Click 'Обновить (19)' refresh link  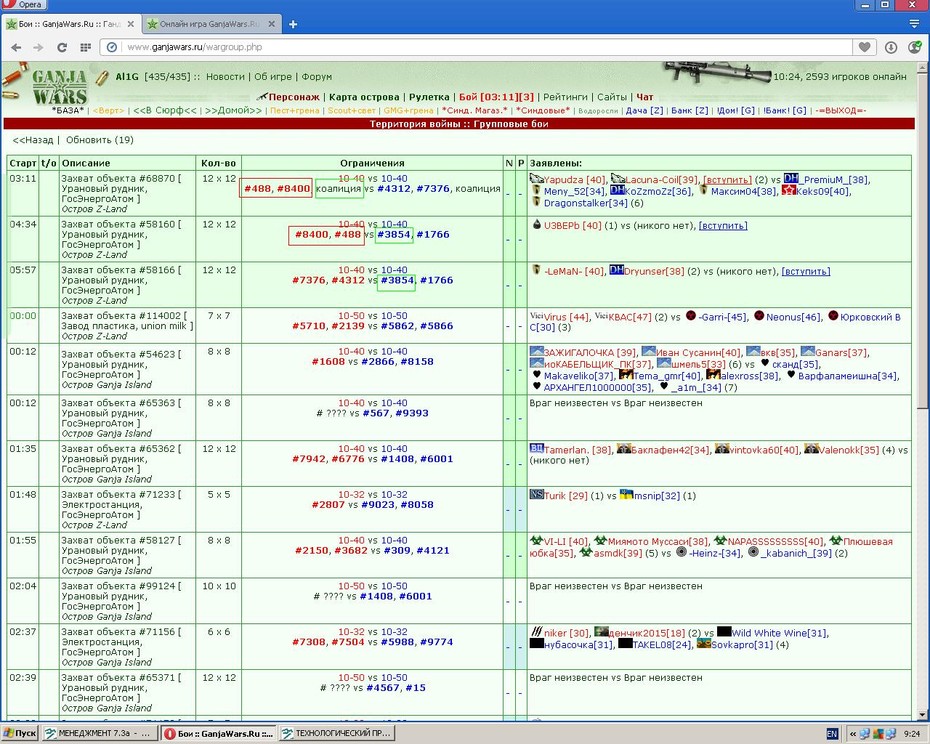pyautogui.click(x=100, y=140)
